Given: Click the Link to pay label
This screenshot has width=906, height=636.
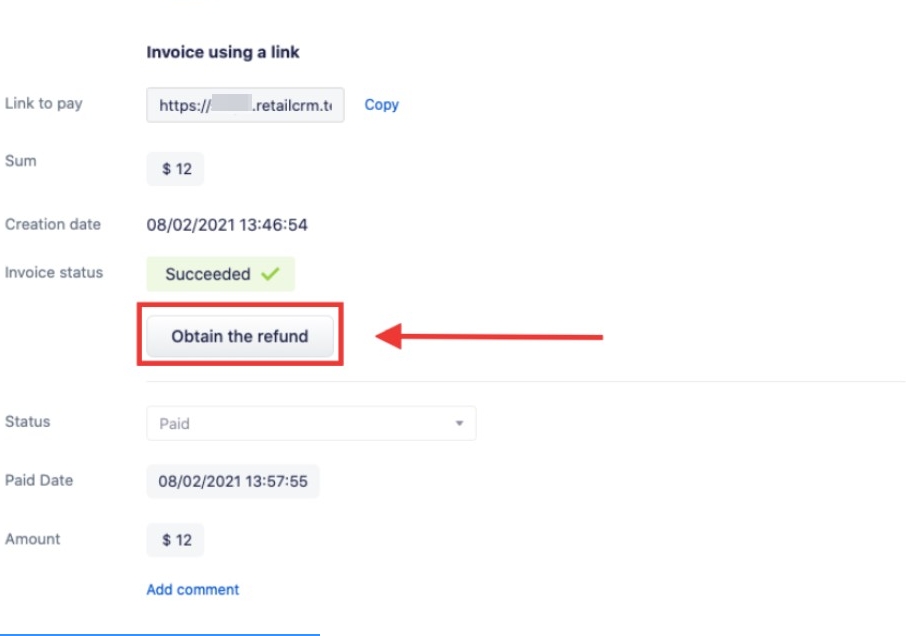Looking at the screenshot, I should point(44,103).
